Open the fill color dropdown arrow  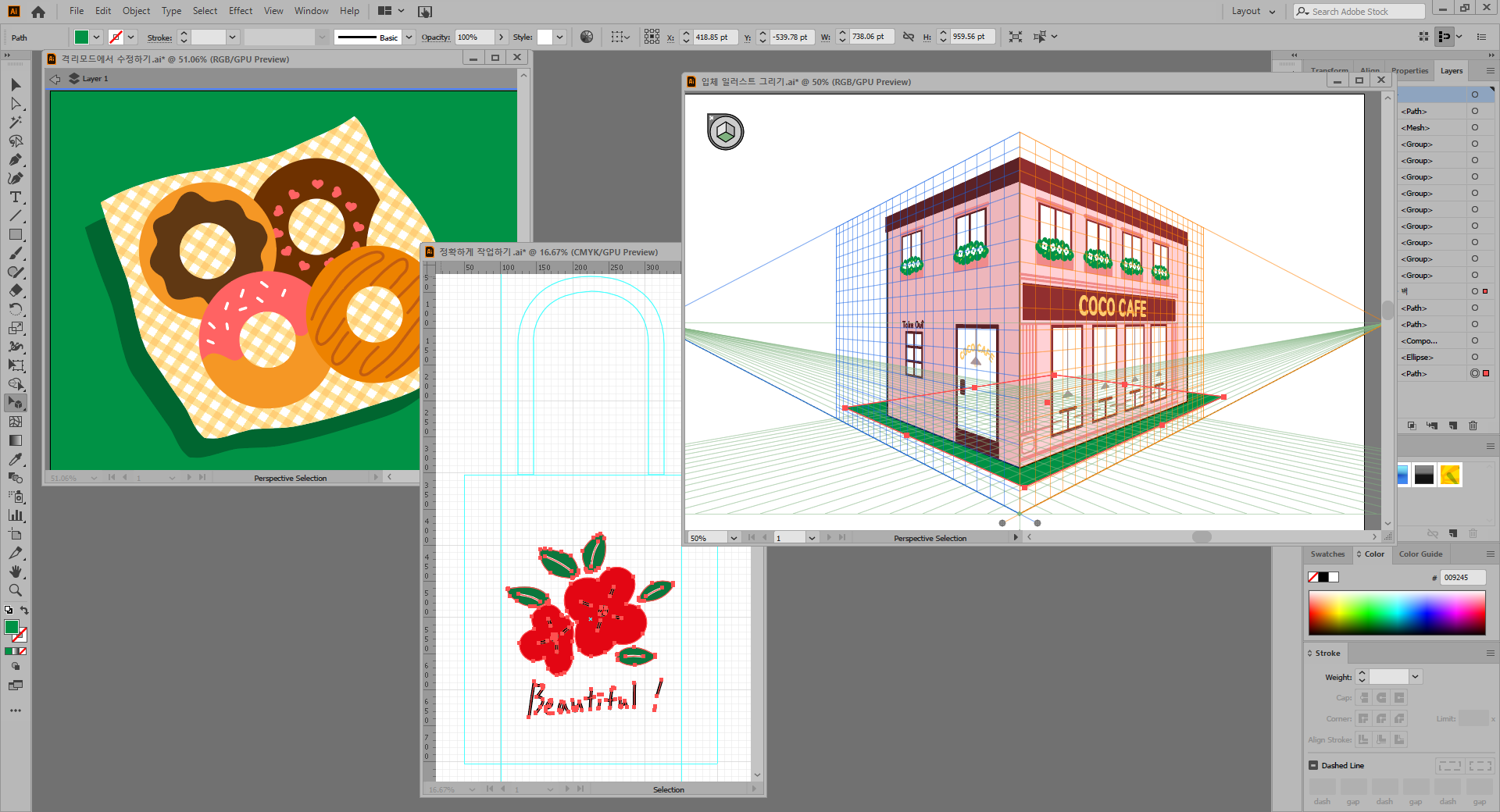pyautogui.click(x=97, y=37)
